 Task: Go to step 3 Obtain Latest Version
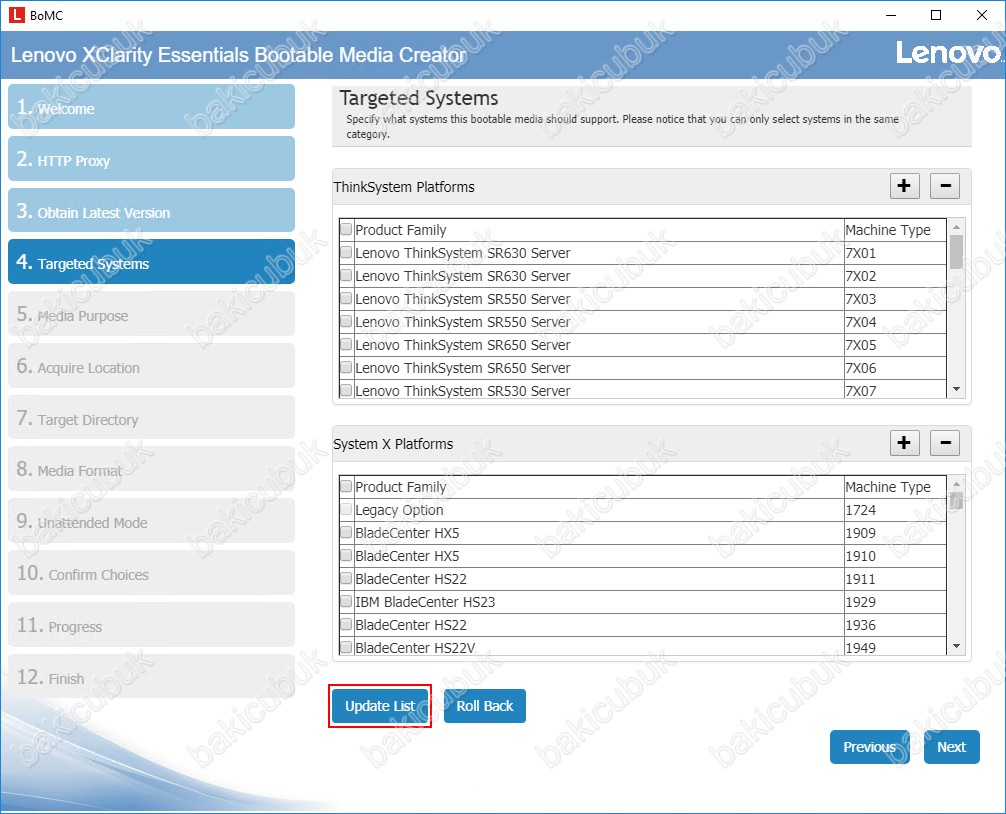click(x=151, y=210)
